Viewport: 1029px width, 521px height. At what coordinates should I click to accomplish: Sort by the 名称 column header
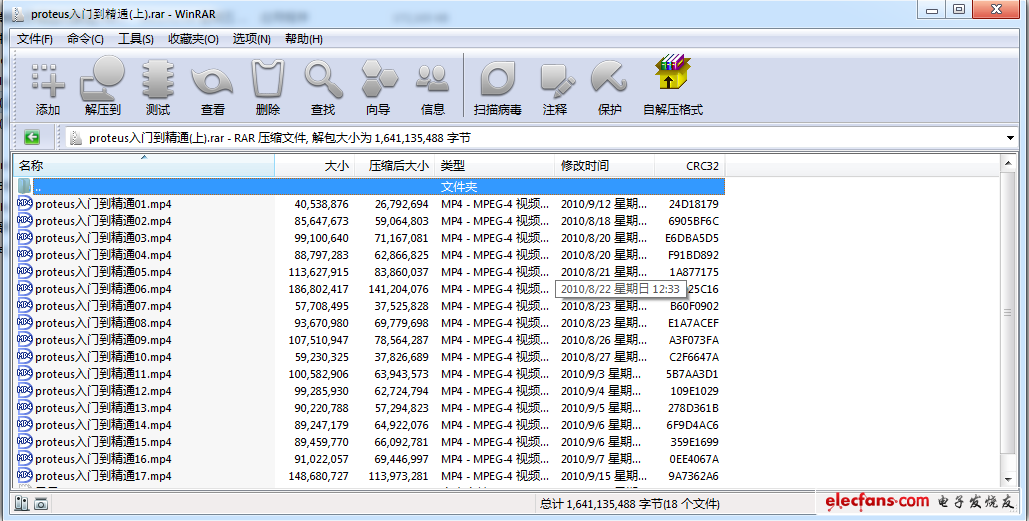(x=144, y=165)
